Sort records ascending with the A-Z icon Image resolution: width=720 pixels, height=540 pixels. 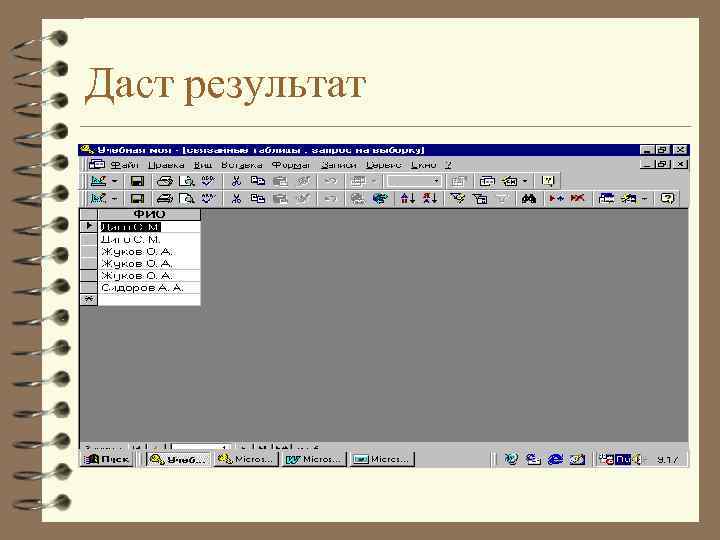[408, 198]
